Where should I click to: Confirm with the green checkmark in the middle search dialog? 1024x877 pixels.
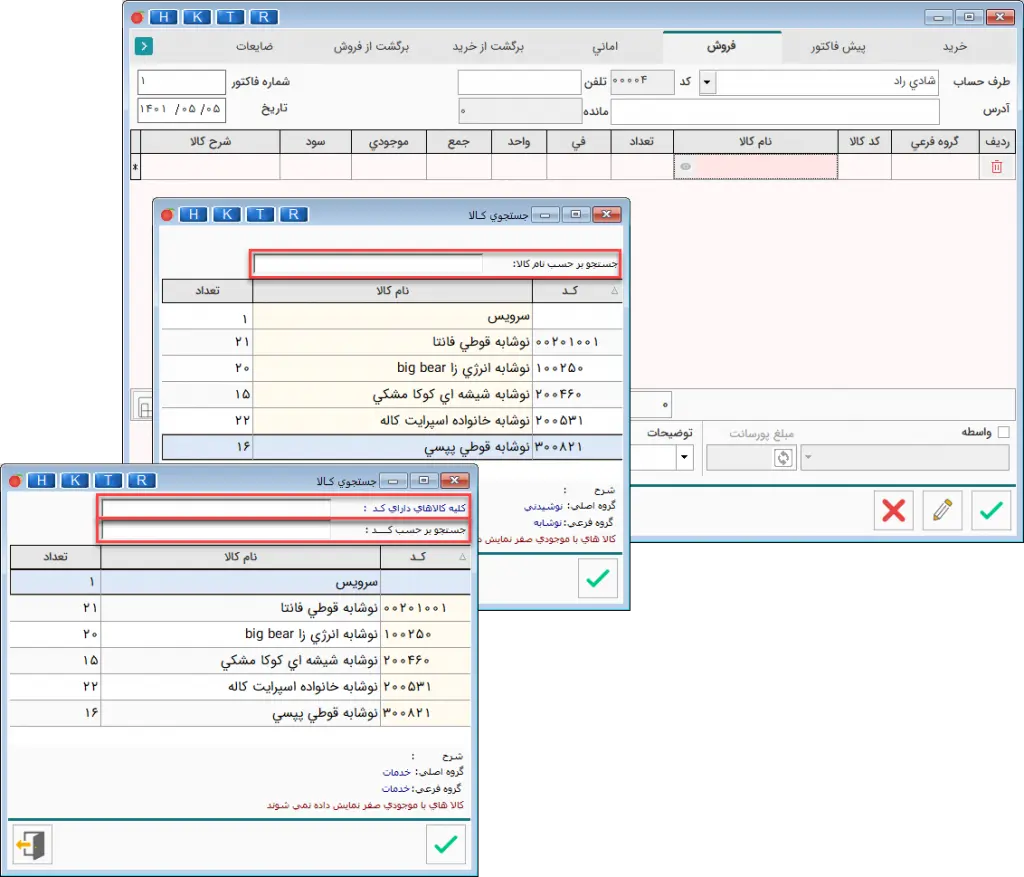click(x=597, y=578)
